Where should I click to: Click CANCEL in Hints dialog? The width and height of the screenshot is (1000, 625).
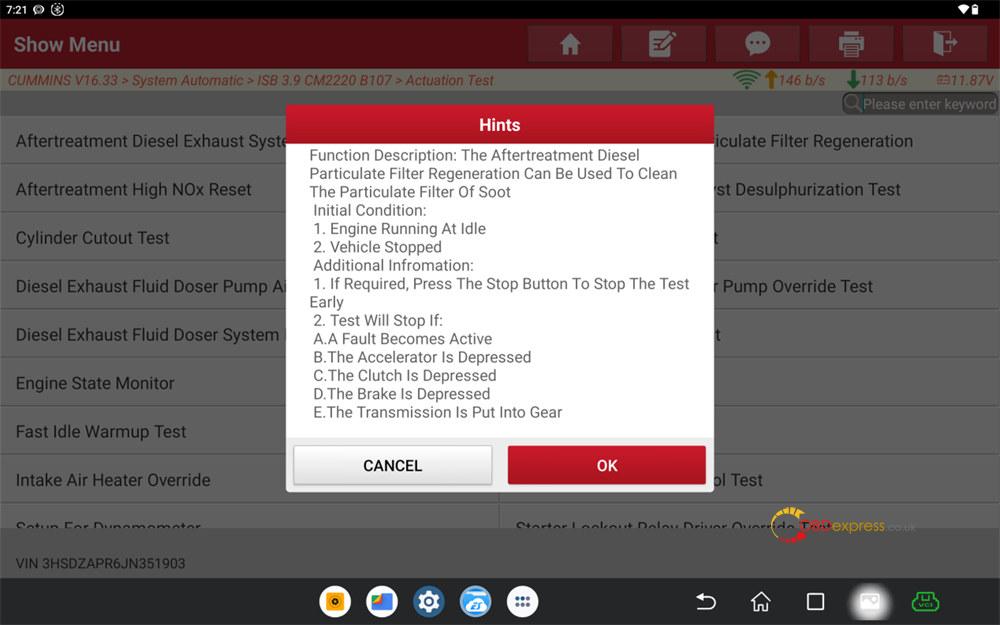(393, 466)
